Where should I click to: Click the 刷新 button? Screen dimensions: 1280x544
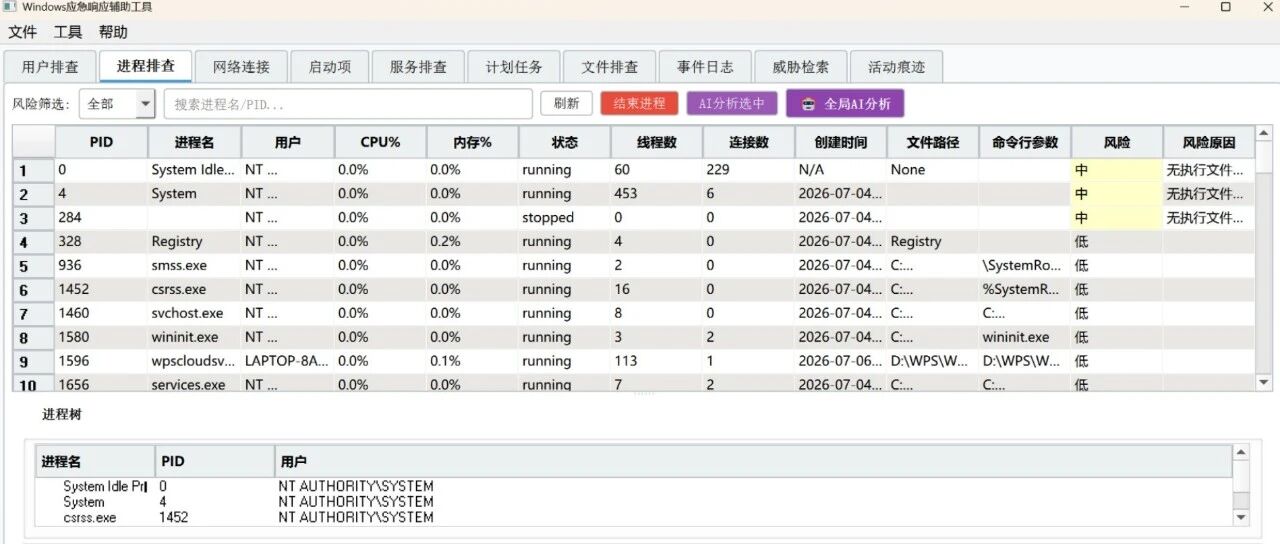(566, 103)
